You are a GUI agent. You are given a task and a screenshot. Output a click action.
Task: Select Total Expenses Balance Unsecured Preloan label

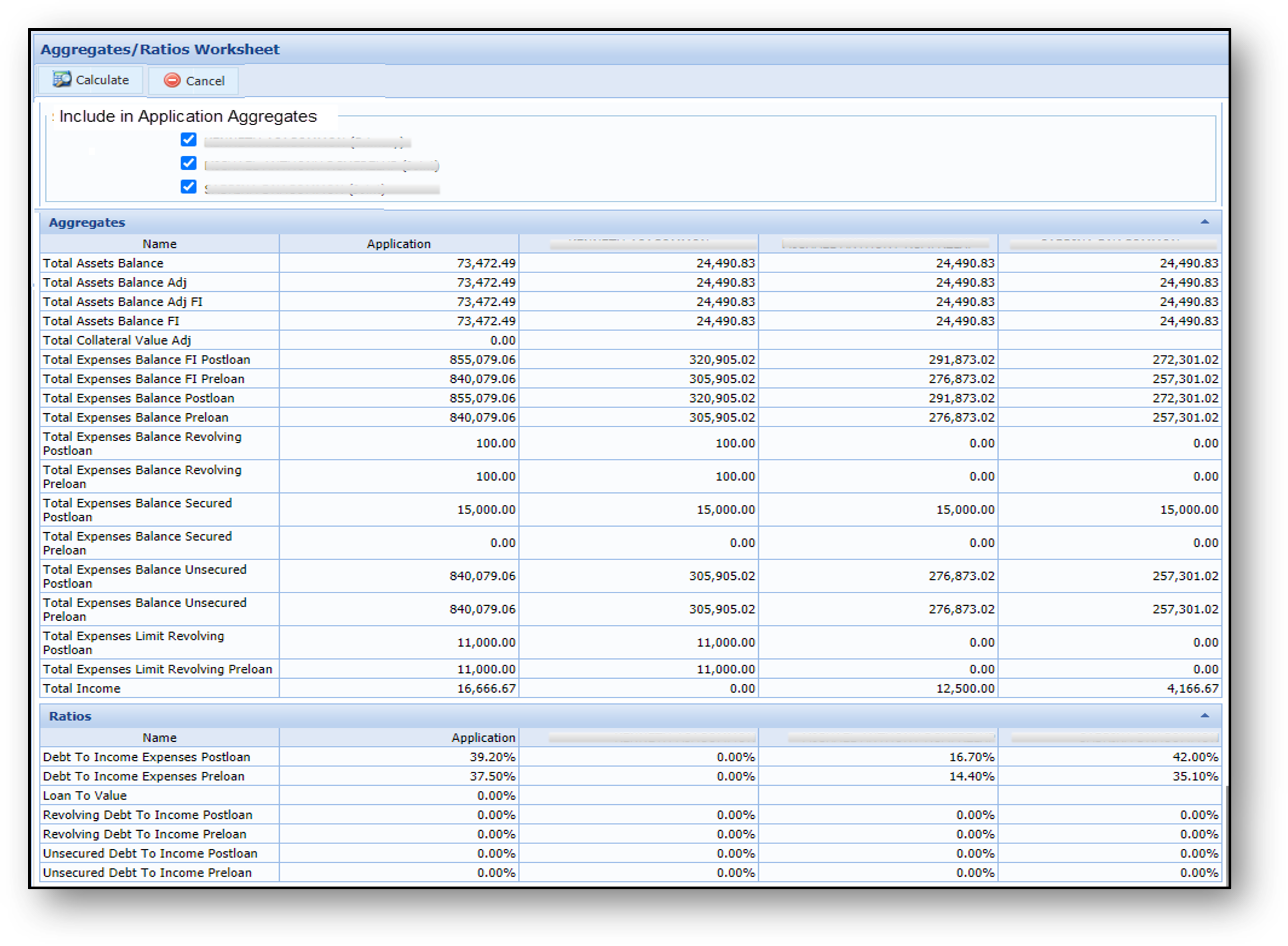coord(145,609)
